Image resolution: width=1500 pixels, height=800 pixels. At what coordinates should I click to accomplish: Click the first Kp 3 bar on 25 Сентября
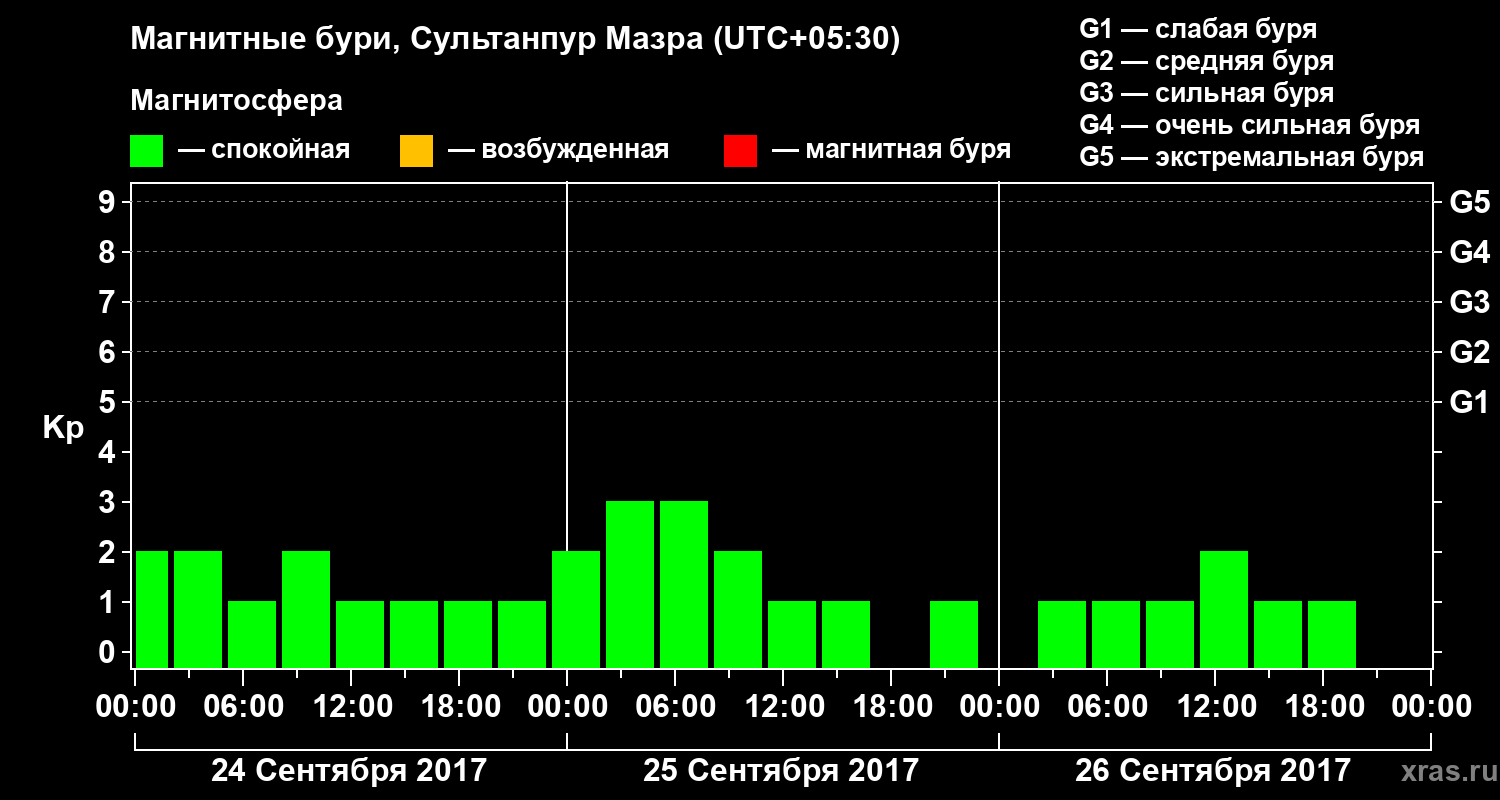[x=630, y=584]
